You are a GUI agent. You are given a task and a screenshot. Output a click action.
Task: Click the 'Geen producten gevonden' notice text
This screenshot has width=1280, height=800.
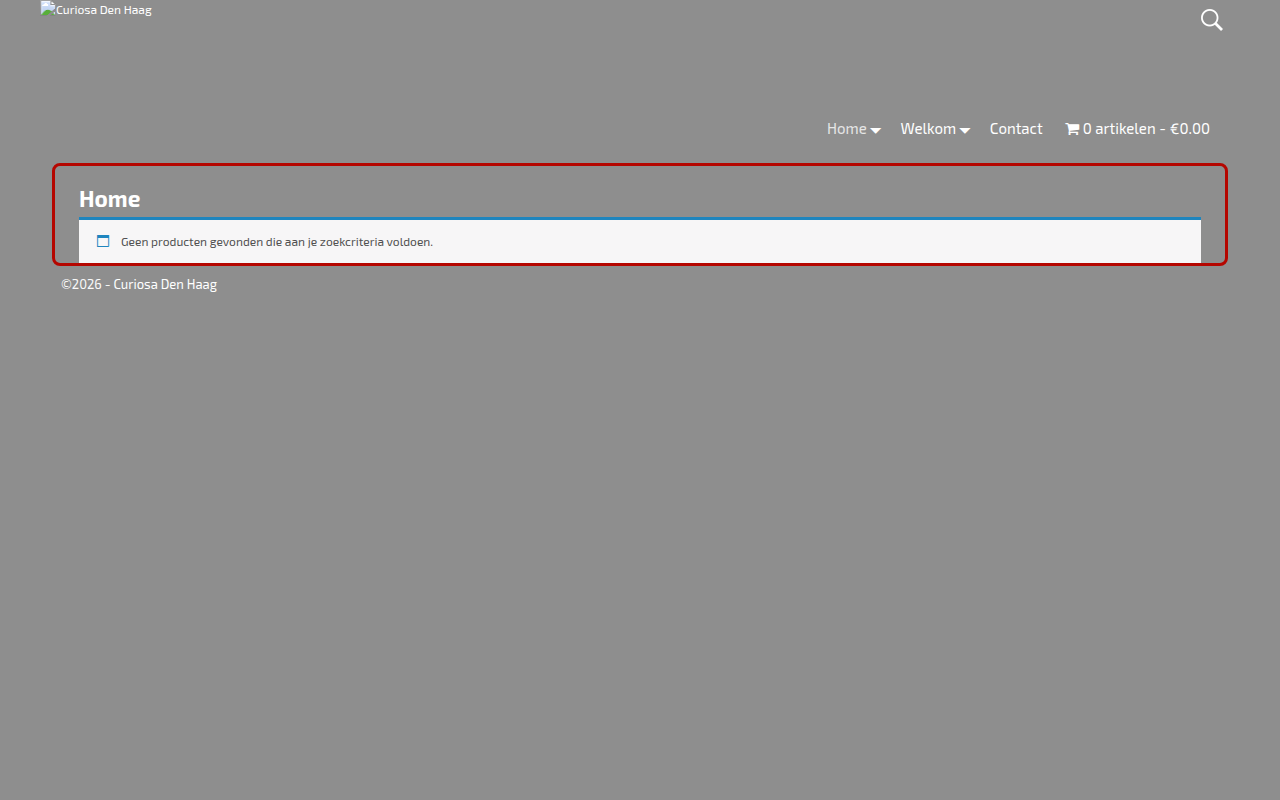[x=277, y=242]
